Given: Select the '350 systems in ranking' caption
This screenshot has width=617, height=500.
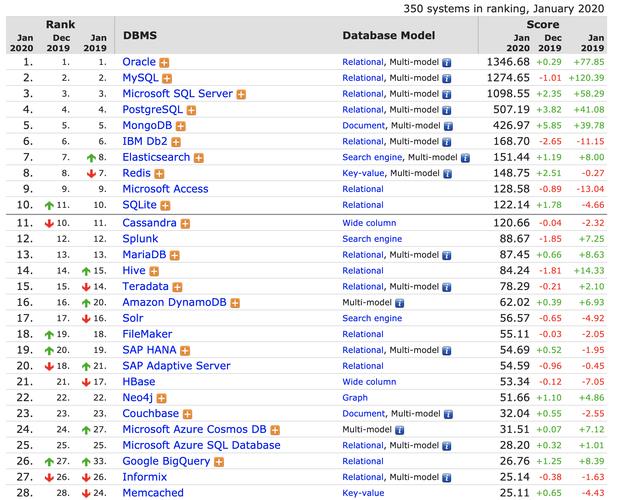Looking at the screenshot, I should [x=504, y=8].
